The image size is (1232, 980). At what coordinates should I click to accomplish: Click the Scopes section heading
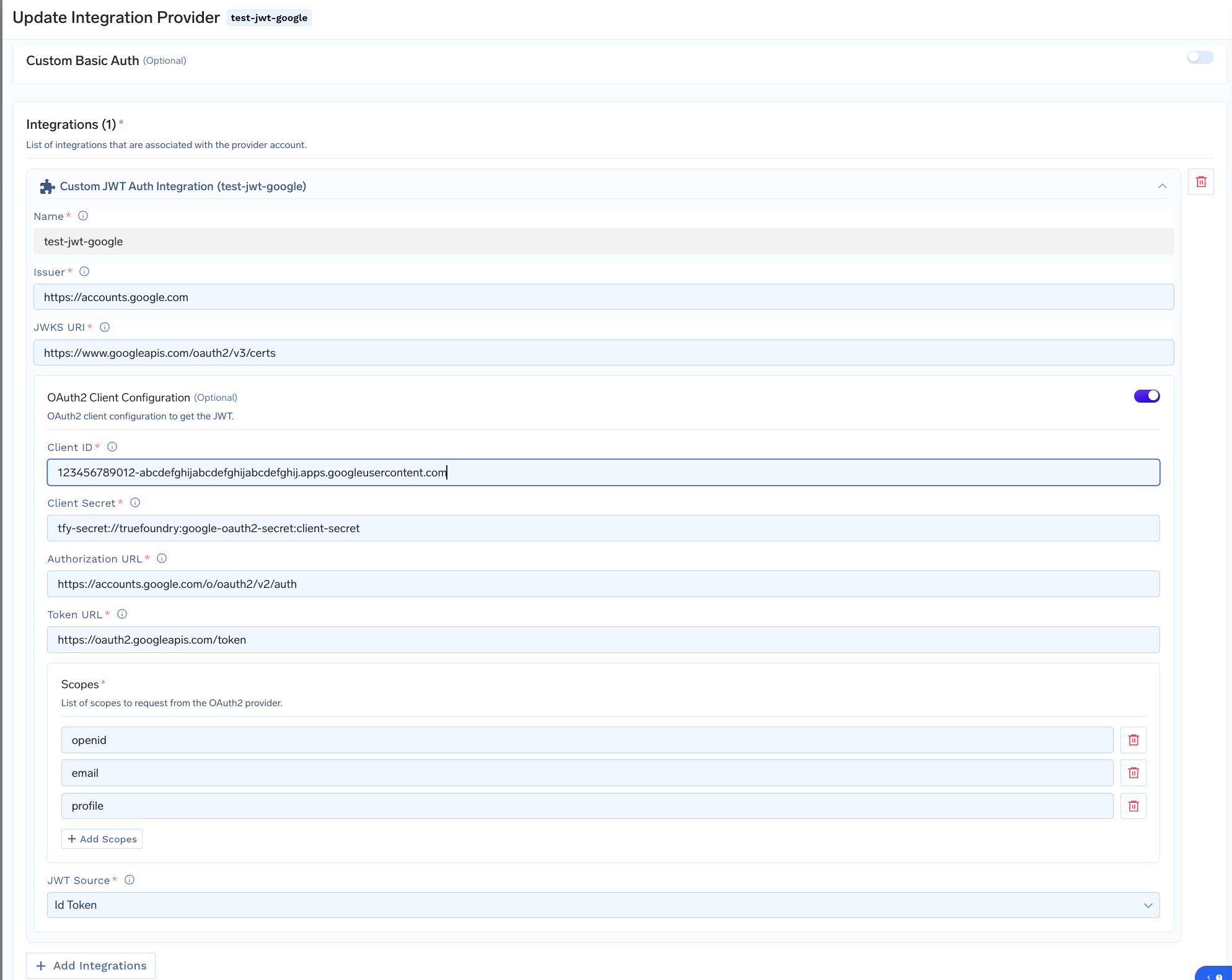pyautogui.click(x=80, y=685)
